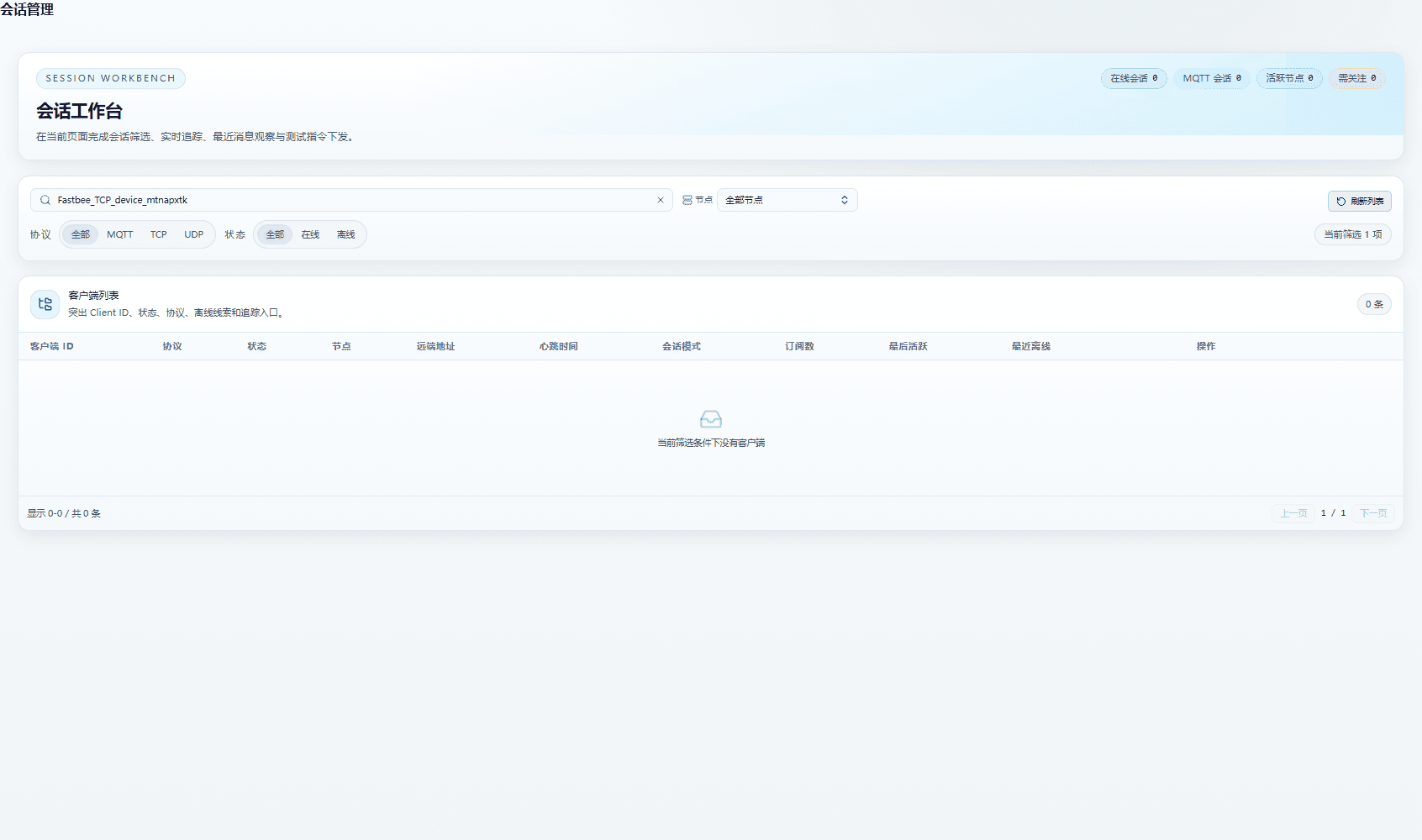Image resolution: width=1422 pixels, height=840 pixels.
Task: Filter protocol by UDP
Action: tap(194, 234)
